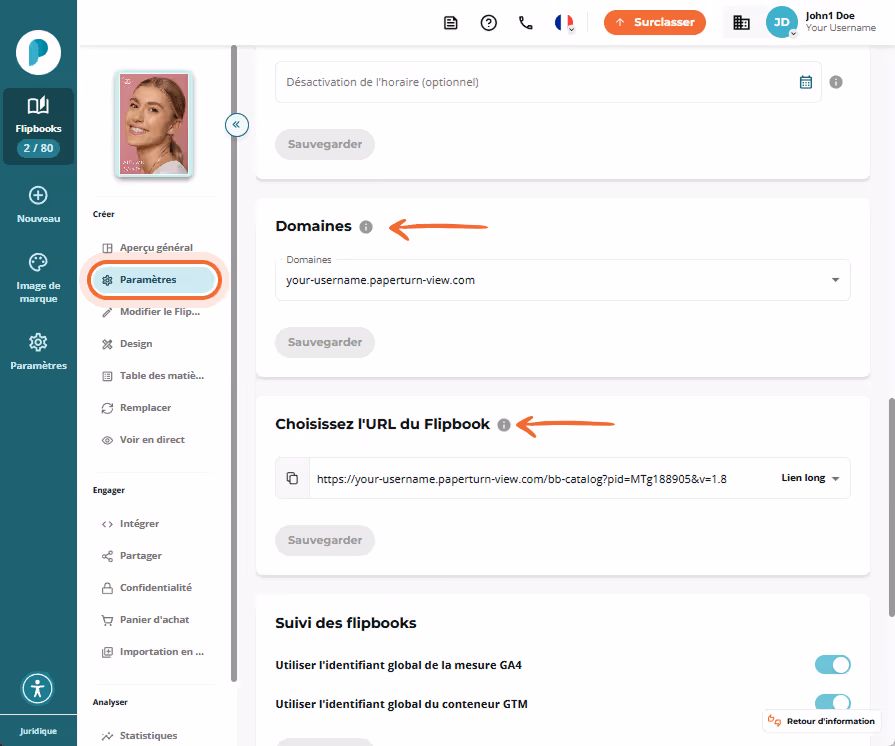Expand the Domaines dropdown
The image size is (895, 746).
coord(563,280)
